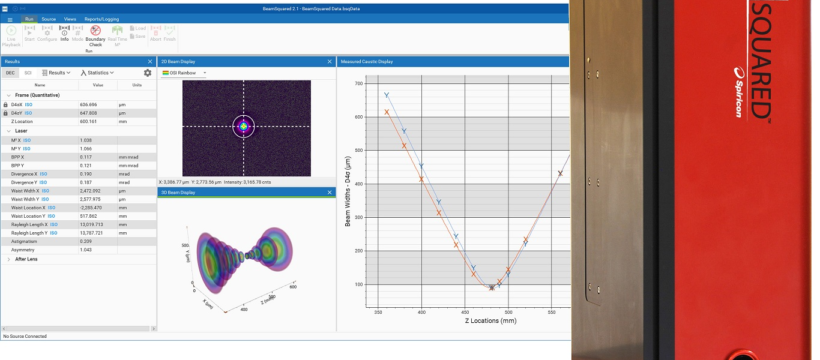Viewport: 820px width, 360px height.
Task: Click the Boundary Check icon
Action: (x=95, y=30)
